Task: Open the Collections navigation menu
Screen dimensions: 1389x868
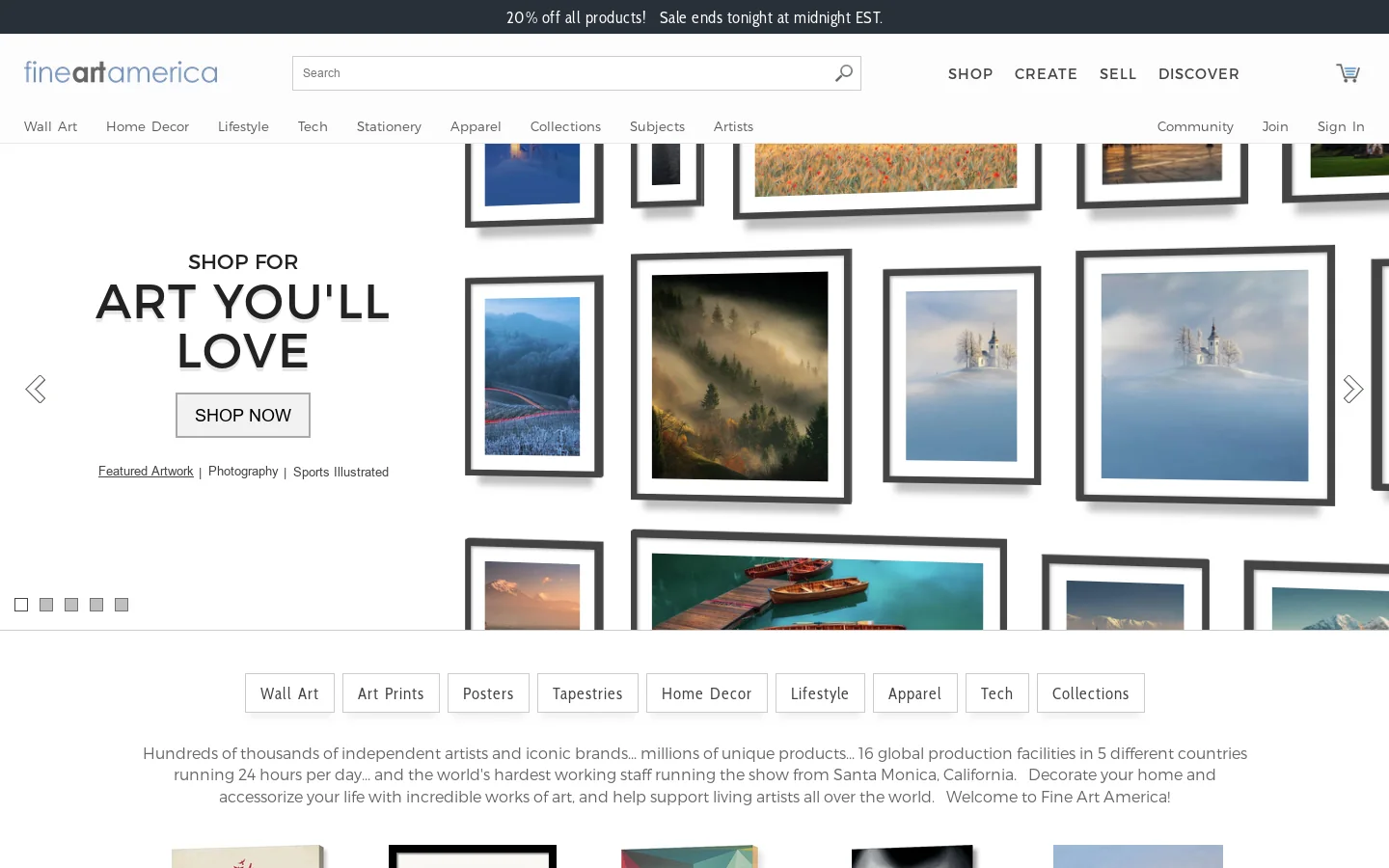Action: (x=565, y=126)
